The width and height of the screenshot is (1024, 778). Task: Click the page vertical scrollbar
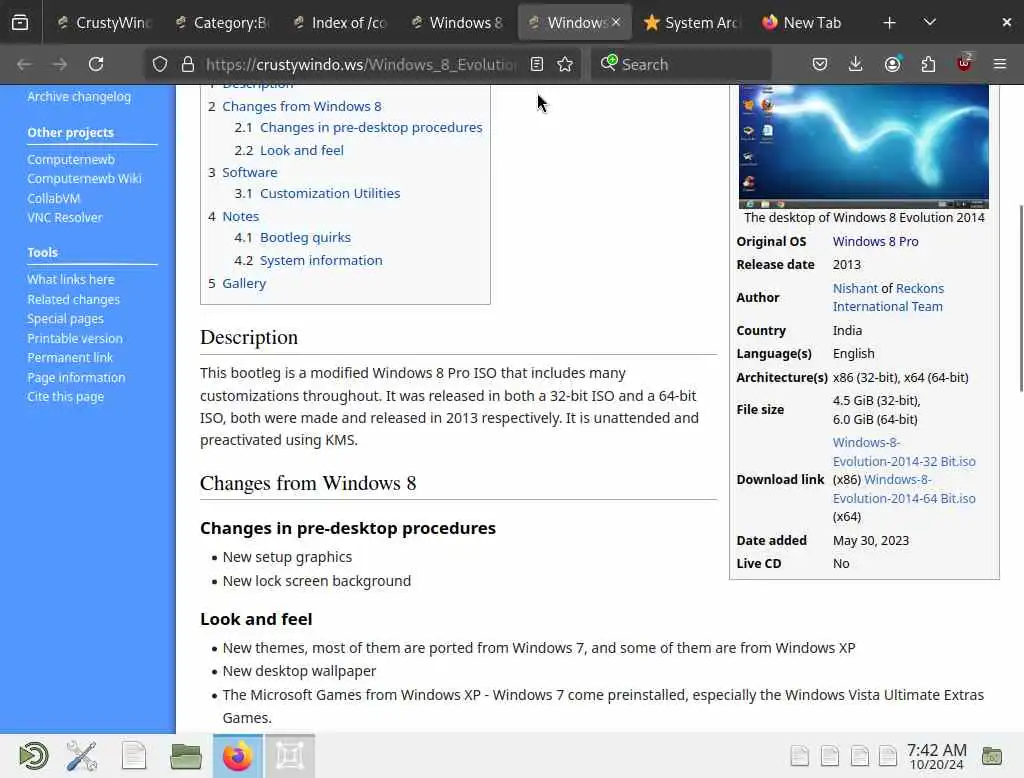click(1021, 299)
